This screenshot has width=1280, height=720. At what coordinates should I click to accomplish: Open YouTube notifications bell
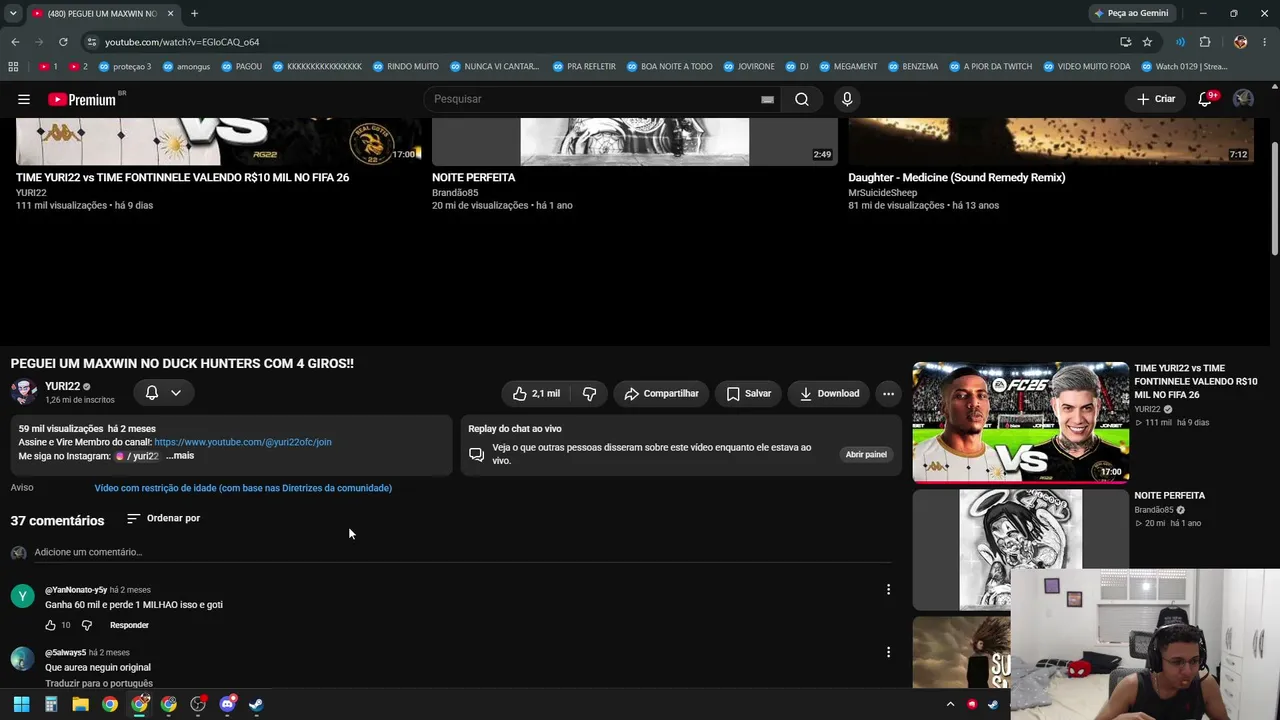click(x=1206, y=99)
